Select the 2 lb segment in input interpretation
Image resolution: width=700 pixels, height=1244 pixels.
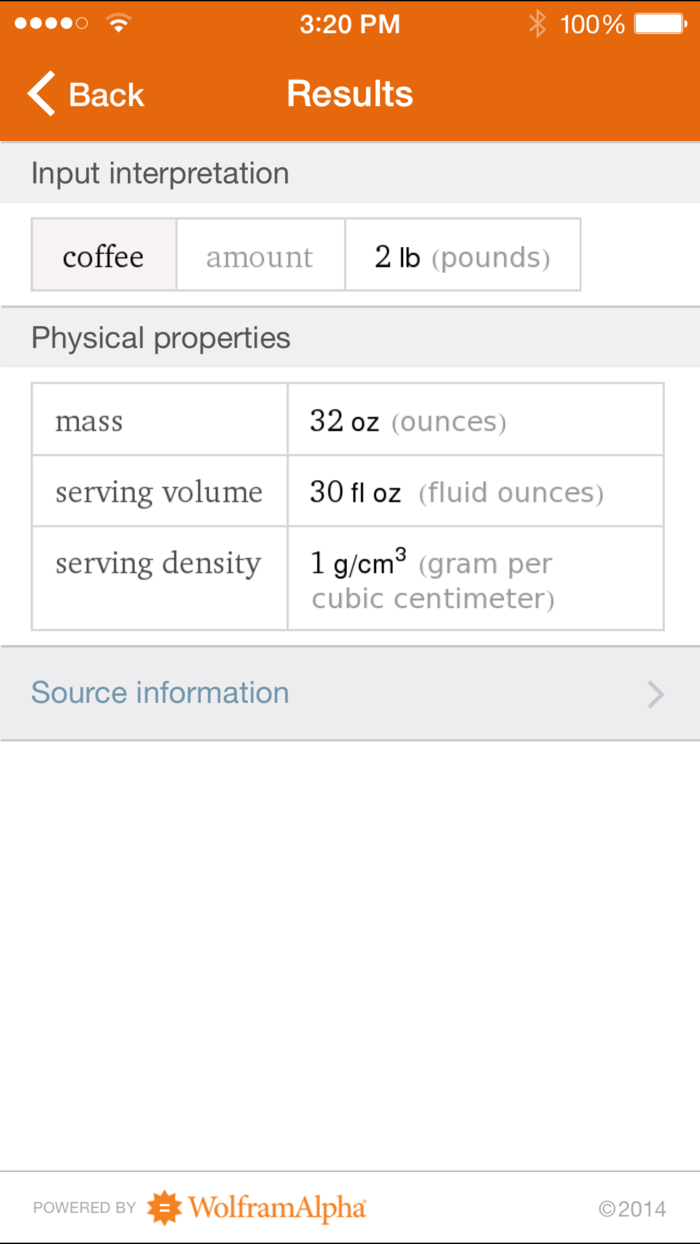tap(462, 255)
